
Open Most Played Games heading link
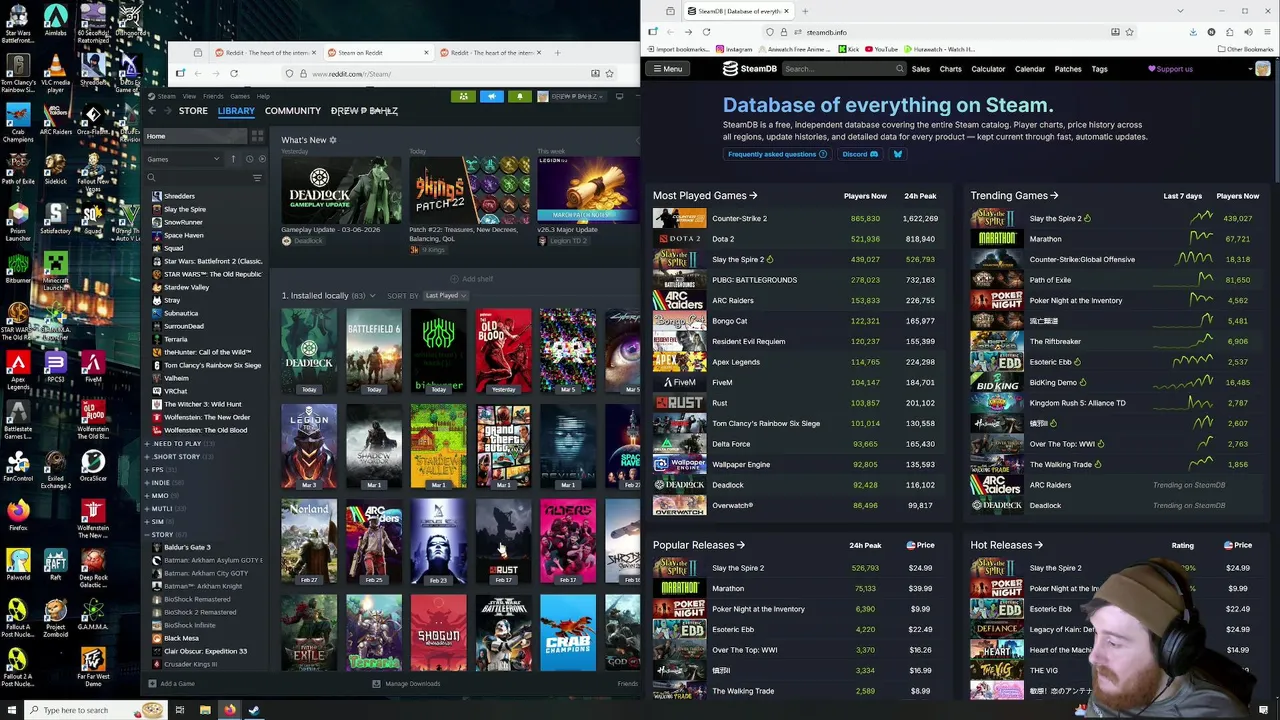[x=705, y=196]
